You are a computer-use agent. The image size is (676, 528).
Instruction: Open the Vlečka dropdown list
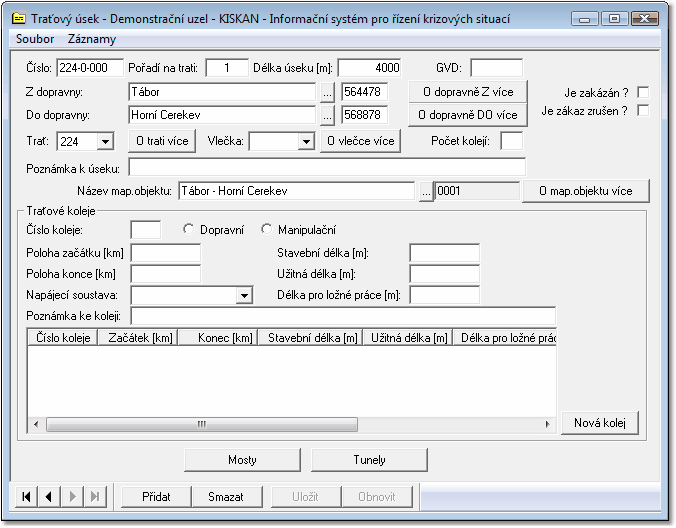306,141
